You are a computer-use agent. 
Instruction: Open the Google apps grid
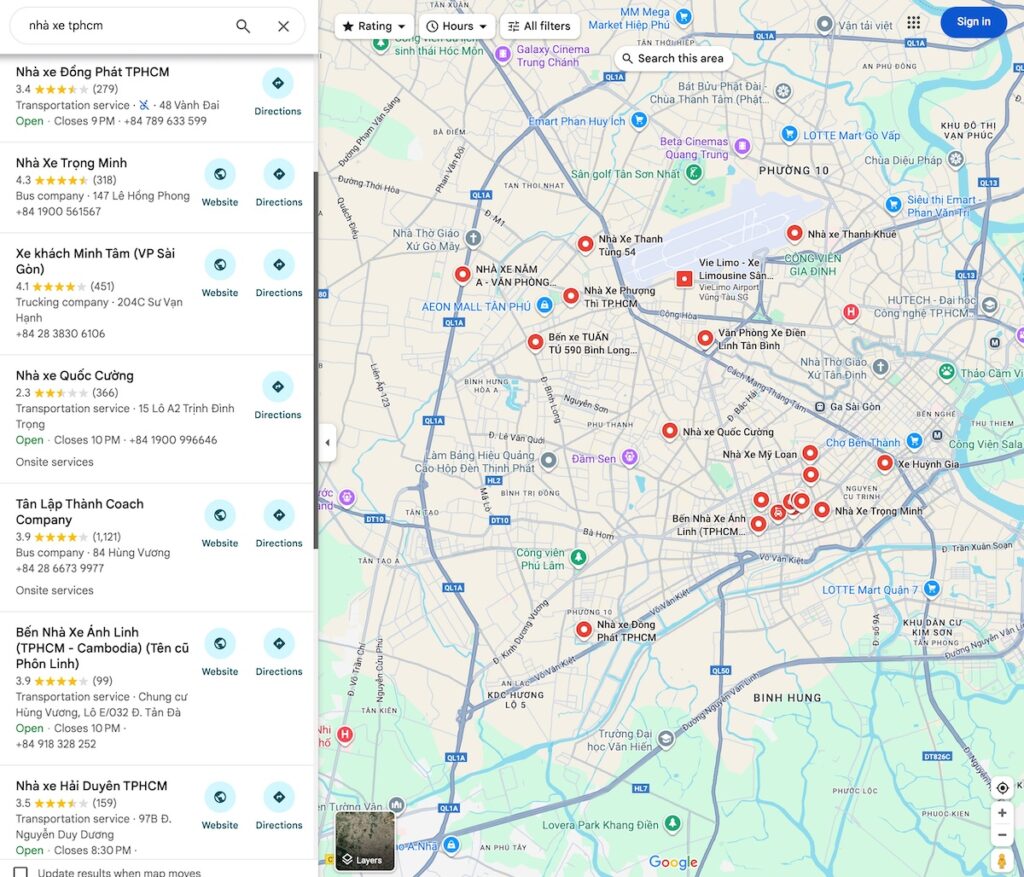click(914, 23)
